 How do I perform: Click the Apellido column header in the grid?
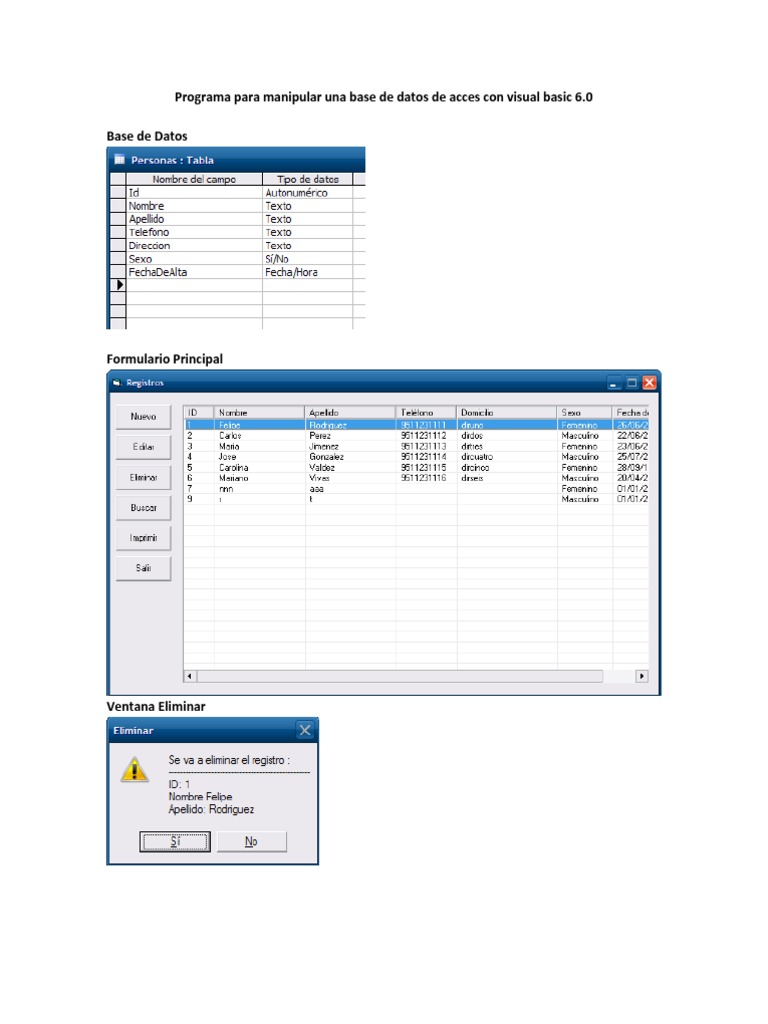click(x=350, y=413)
